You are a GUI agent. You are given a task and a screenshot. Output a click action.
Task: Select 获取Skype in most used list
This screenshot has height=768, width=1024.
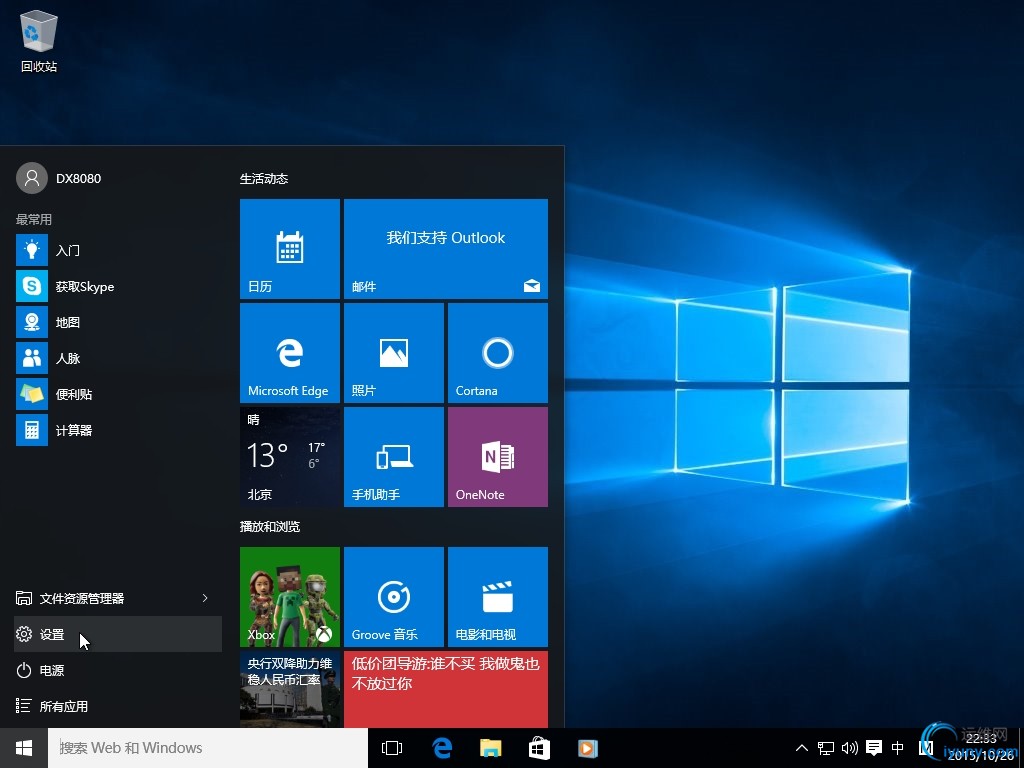84,286
